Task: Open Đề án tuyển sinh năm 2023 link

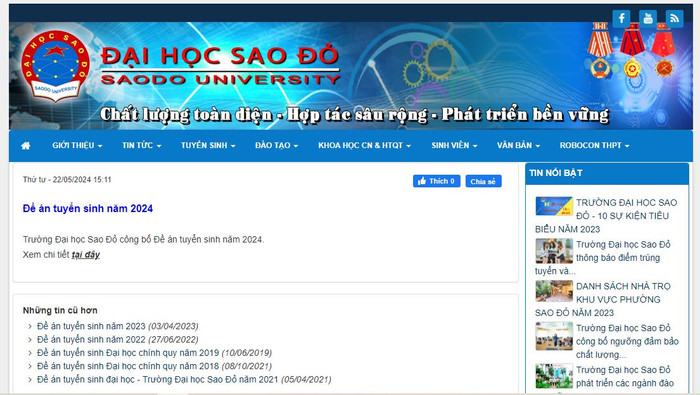Action: pos(91,326)
